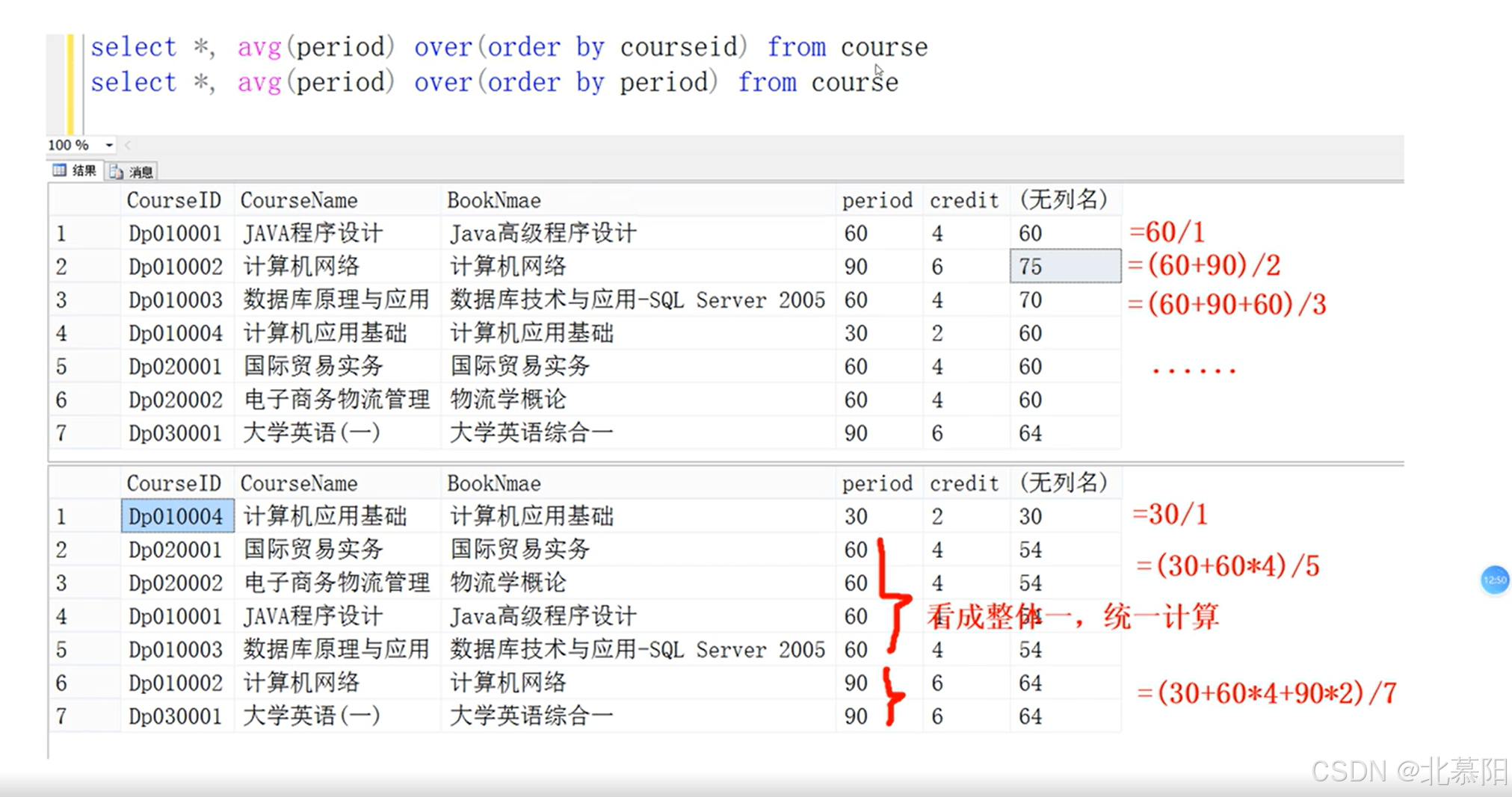Select the 54 cell in the Dp020002 row
1512x797 pixels.
[1066, 583]
